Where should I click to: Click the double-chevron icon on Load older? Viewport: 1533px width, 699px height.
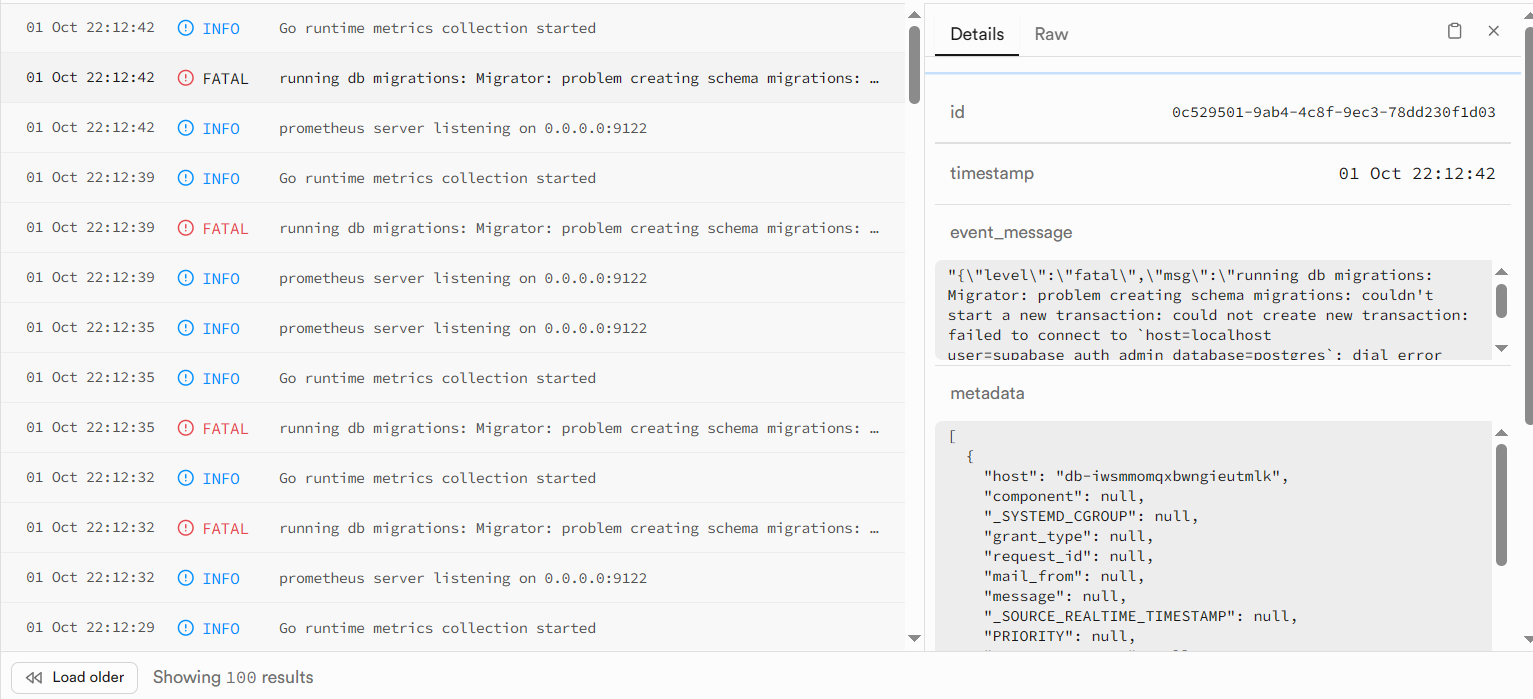pyautogui.click(x=34, y=677)
